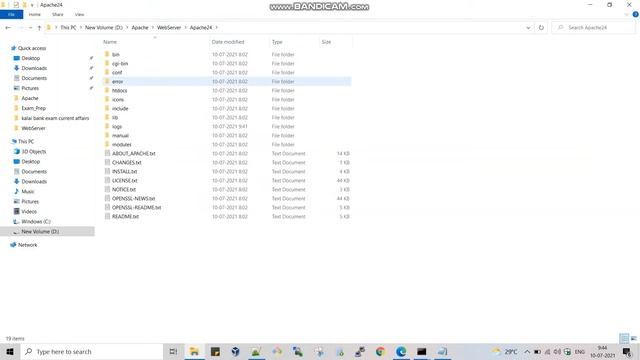The image size is (640, 360).
Task: Open the logs folder
Action: click(117, 127)
